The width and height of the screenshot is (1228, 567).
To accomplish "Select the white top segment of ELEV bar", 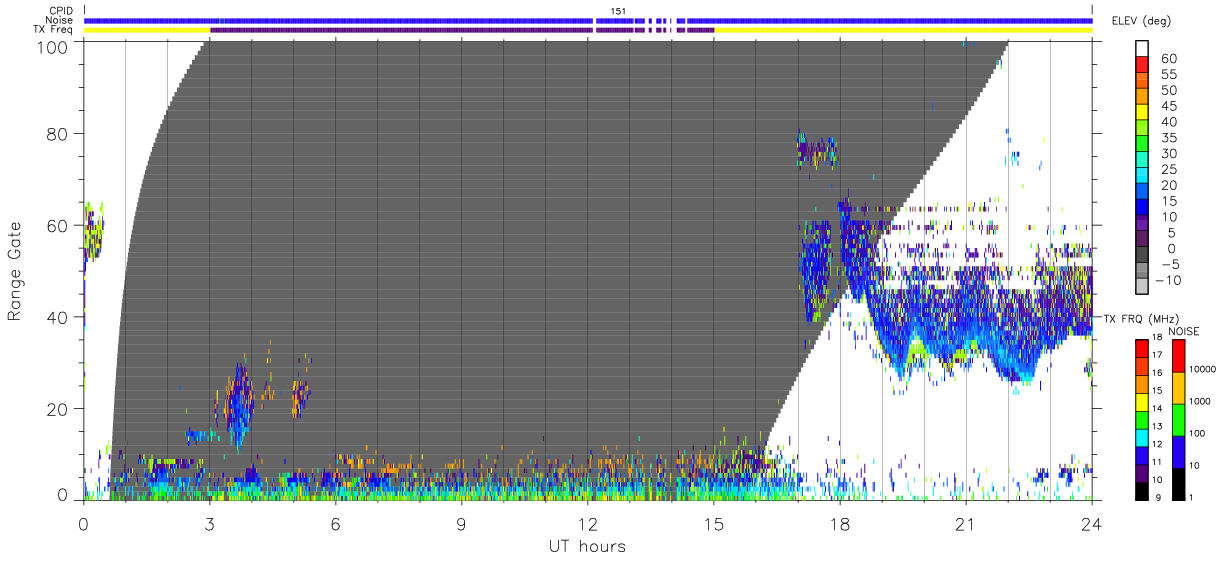I will tap(1144, 50).
